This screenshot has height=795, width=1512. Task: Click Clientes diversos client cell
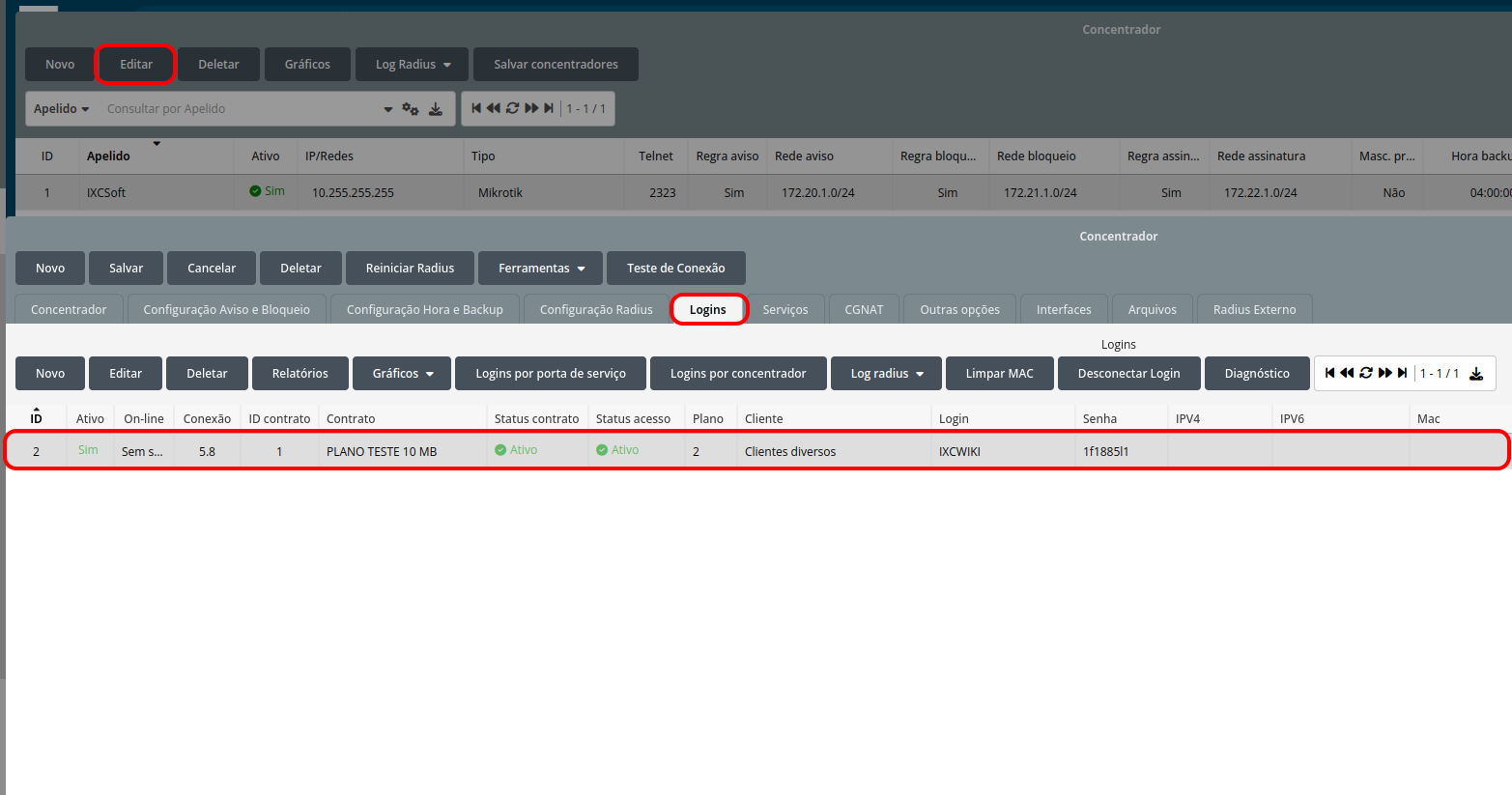coord(833,451)
